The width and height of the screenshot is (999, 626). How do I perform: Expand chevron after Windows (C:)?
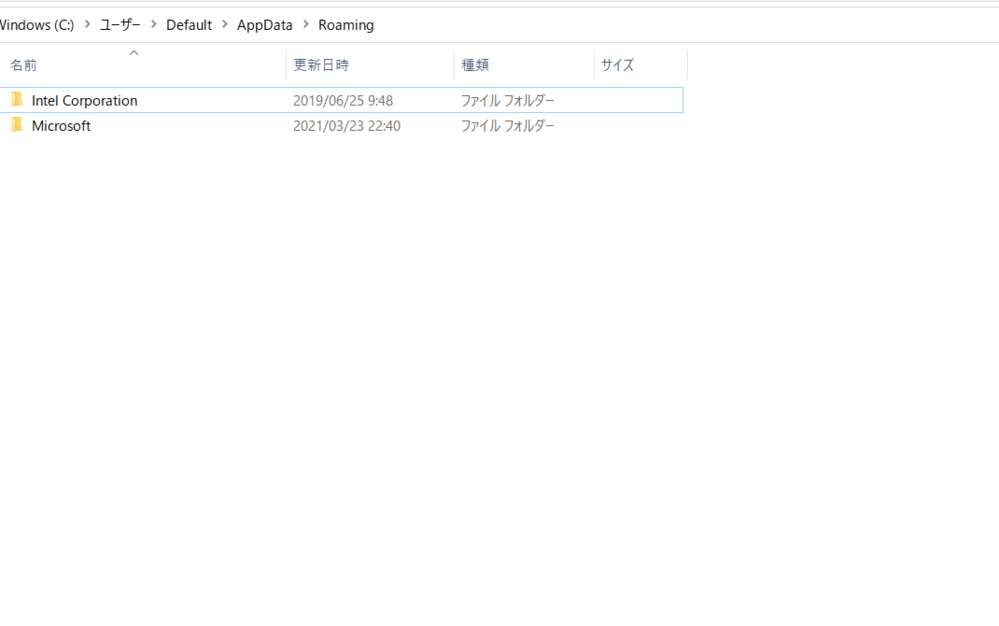[87, 24]
